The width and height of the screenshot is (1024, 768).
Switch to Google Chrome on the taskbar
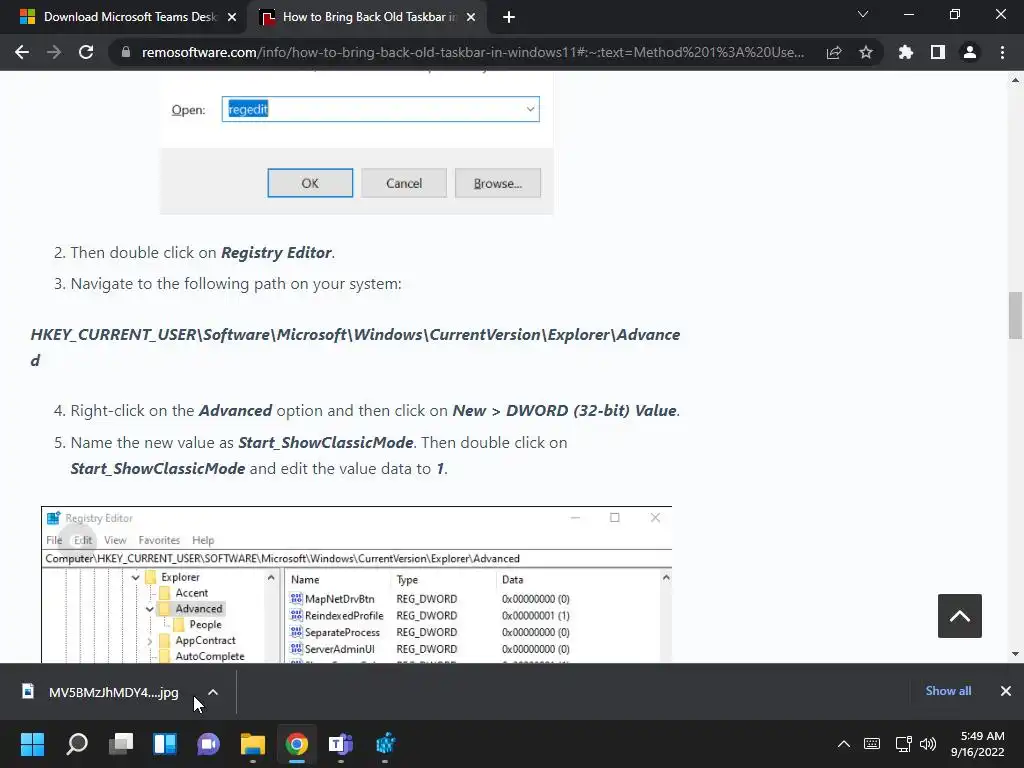(296, 744)
